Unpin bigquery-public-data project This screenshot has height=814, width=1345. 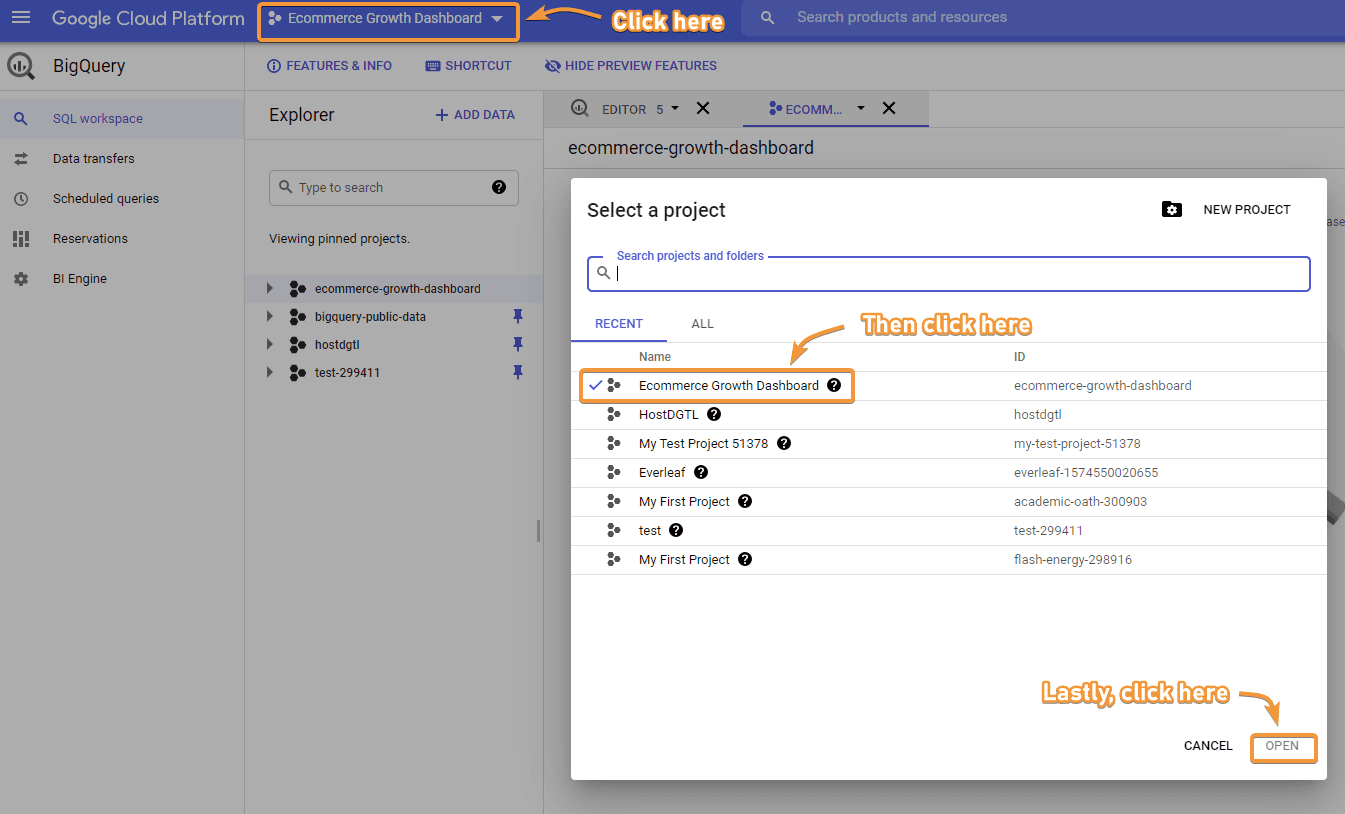point(518,316)
